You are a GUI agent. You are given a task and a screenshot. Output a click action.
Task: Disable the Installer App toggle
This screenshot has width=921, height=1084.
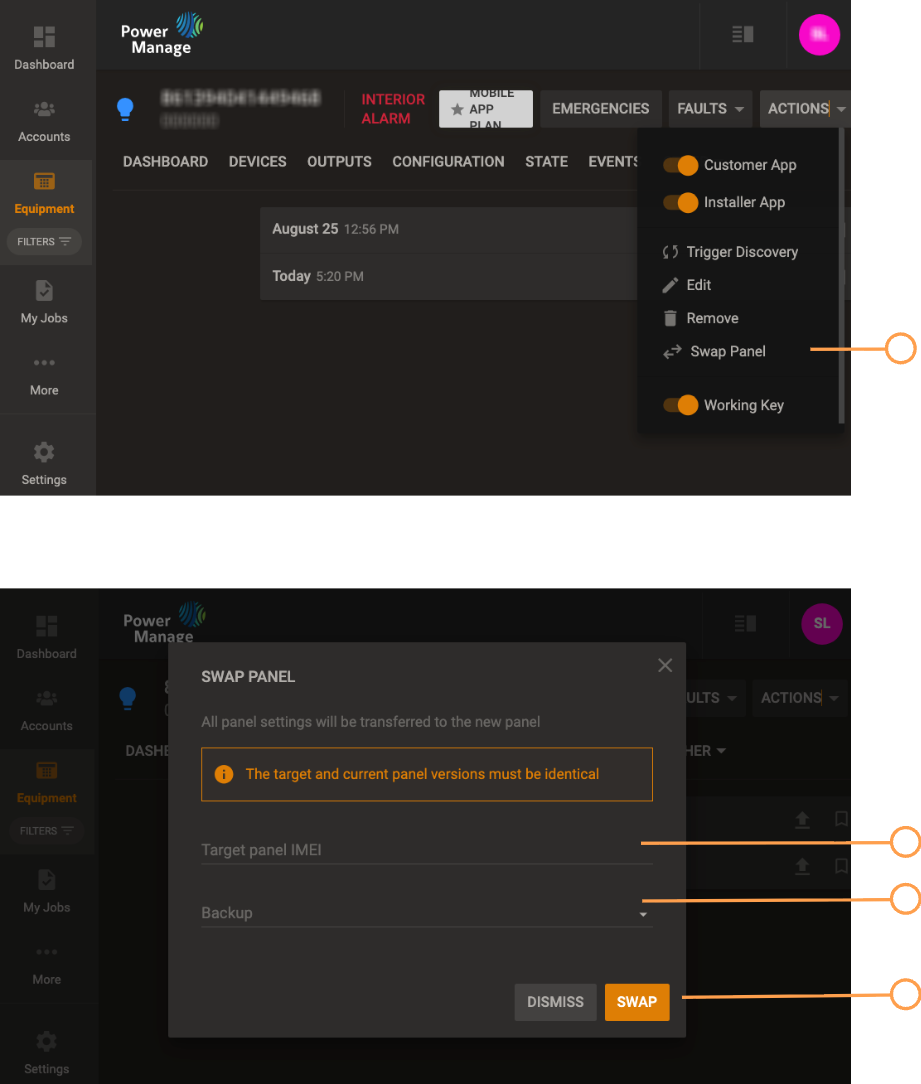[x=680, y=202]
